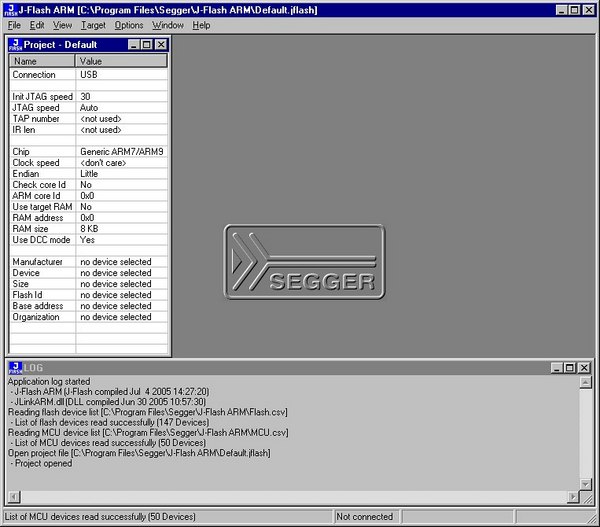Click the Use target RAM row
Image resolution: width=600 pixels, height=527 pixels.
click(89, 207)
